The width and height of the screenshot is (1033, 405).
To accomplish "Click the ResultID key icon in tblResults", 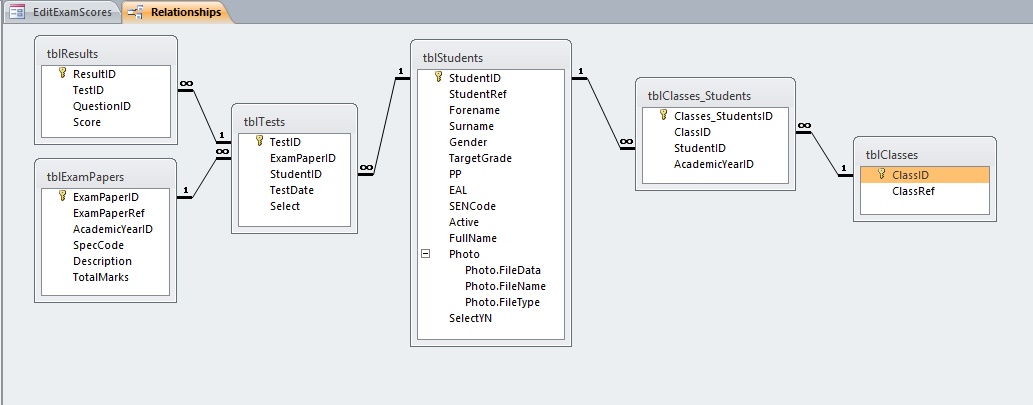I will point(63,73).
